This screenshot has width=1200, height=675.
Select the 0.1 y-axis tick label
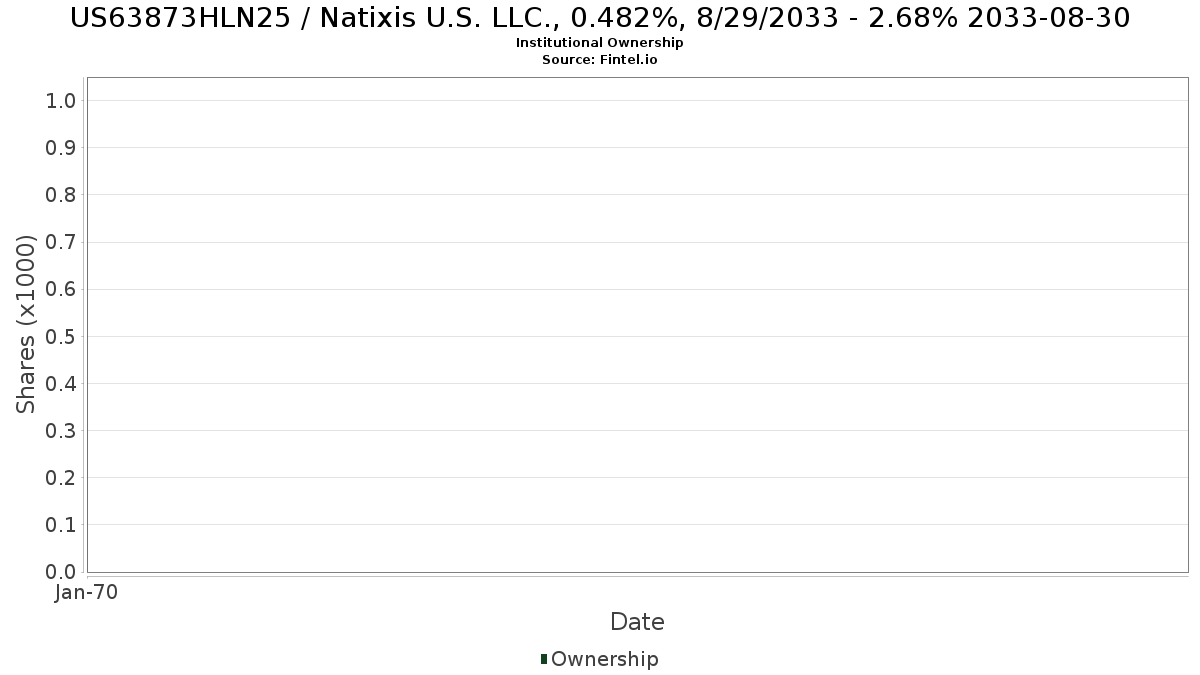coord(61,524)
